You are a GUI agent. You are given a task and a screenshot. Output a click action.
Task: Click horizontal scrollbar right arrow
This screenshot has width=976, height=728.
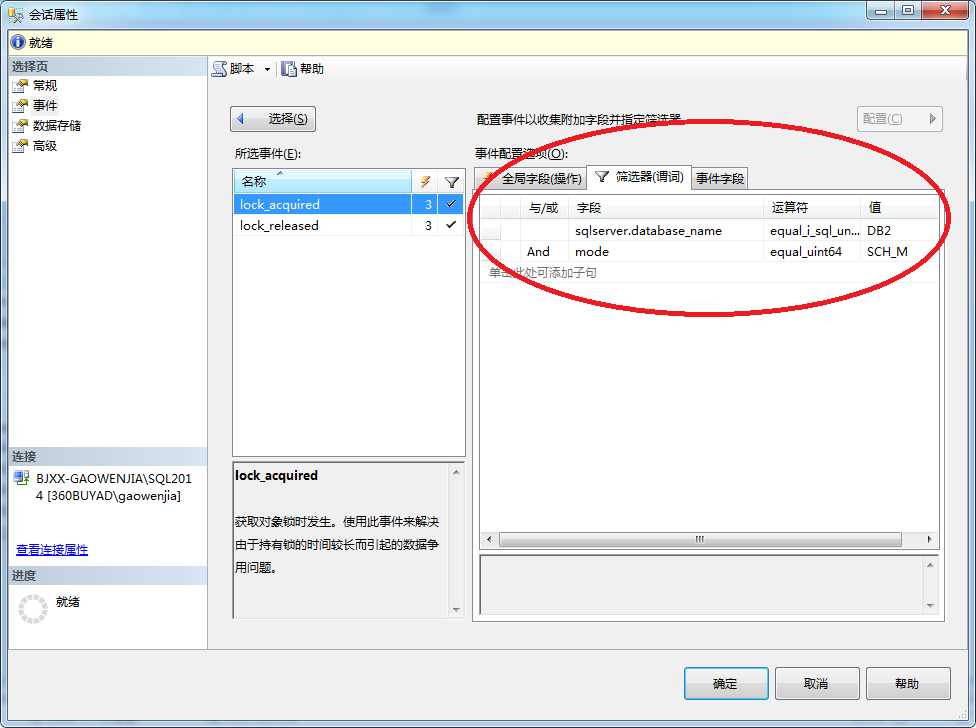(x=929, y=539)
